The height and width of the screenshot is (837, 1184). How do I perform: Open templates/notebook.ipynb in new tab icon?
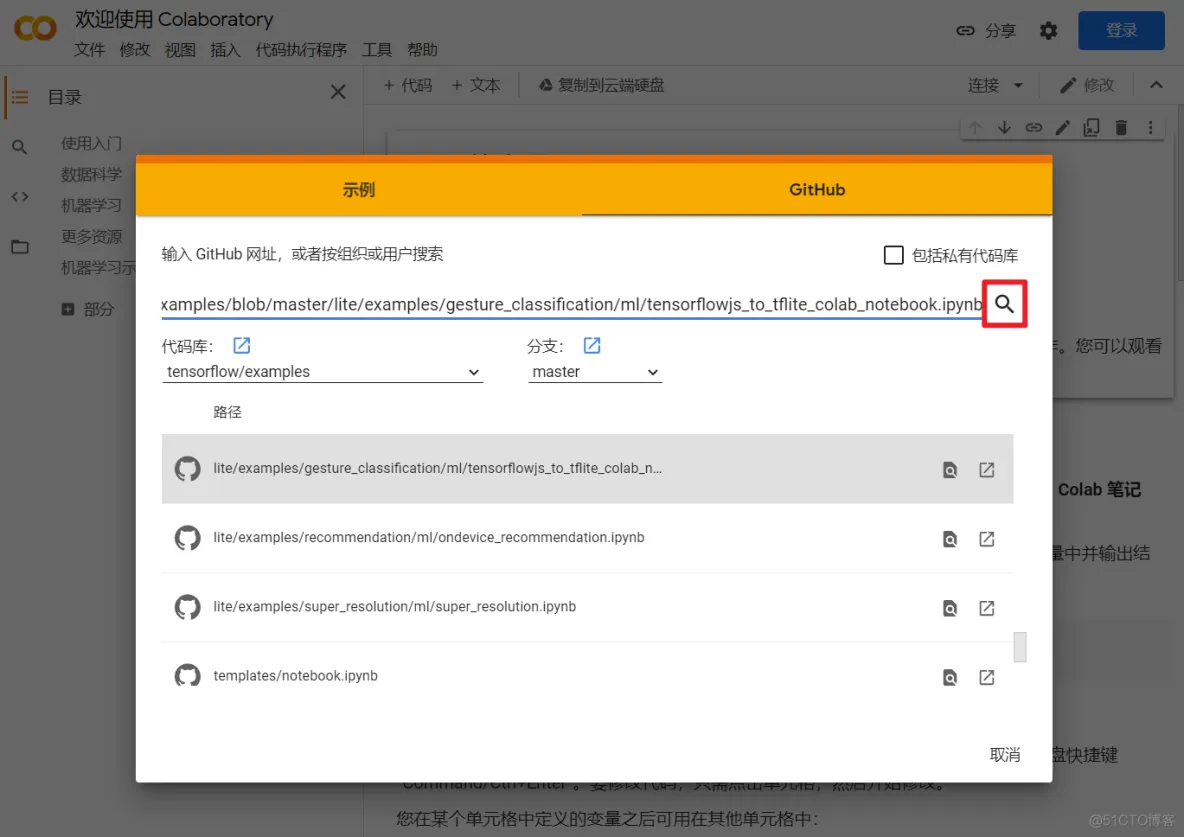(986, 678)
